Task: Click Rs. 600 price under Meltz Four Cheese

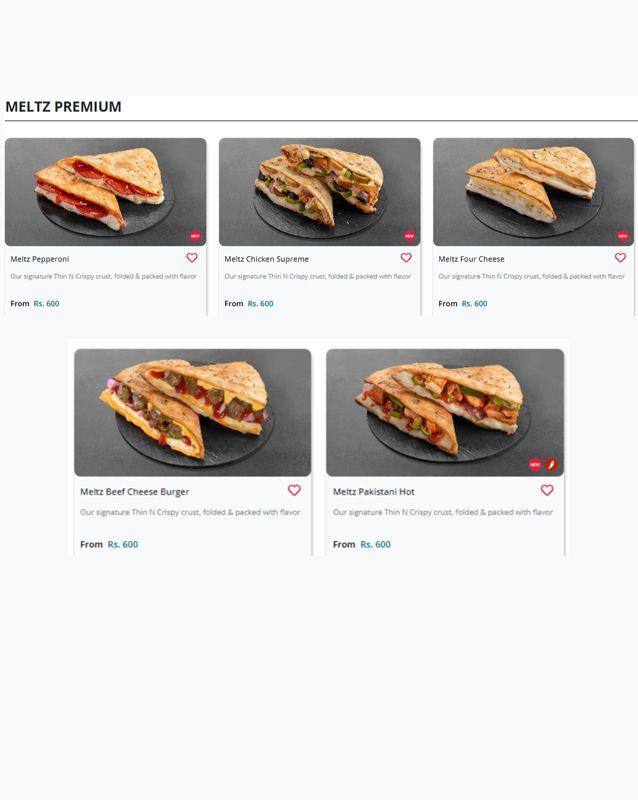Action: point(474,304)
